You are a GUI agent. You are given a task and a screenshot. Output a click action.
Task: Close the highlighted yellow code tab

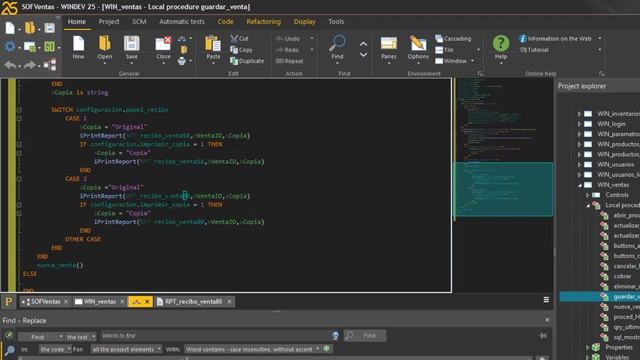click(147, 302)
